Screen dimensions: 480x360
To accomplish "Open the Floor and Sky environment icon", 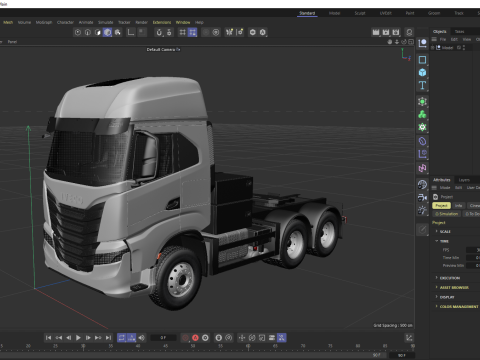I will (x=422, y=185).
